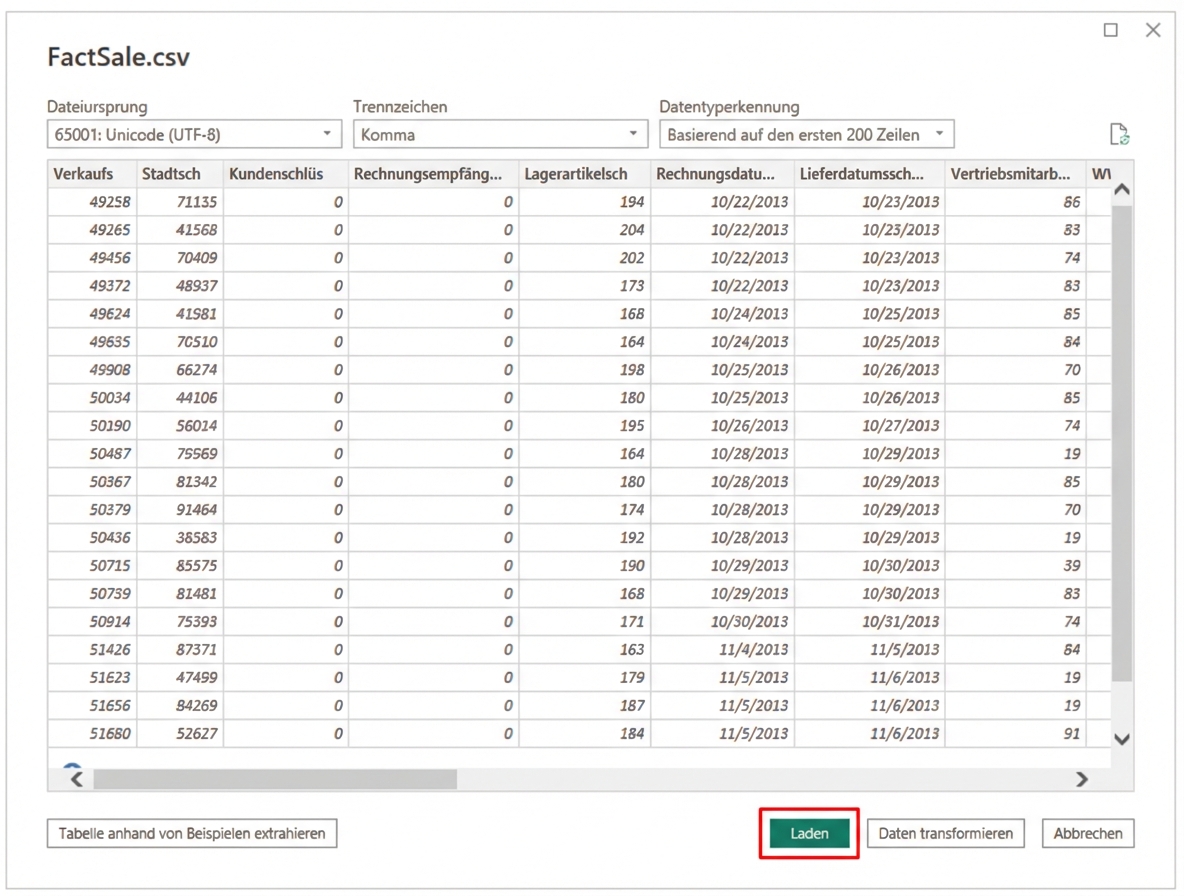The width and height of the screenshot is (1184, 896).
Task: Click Daten transformieren button
Action: coord(945,833)
